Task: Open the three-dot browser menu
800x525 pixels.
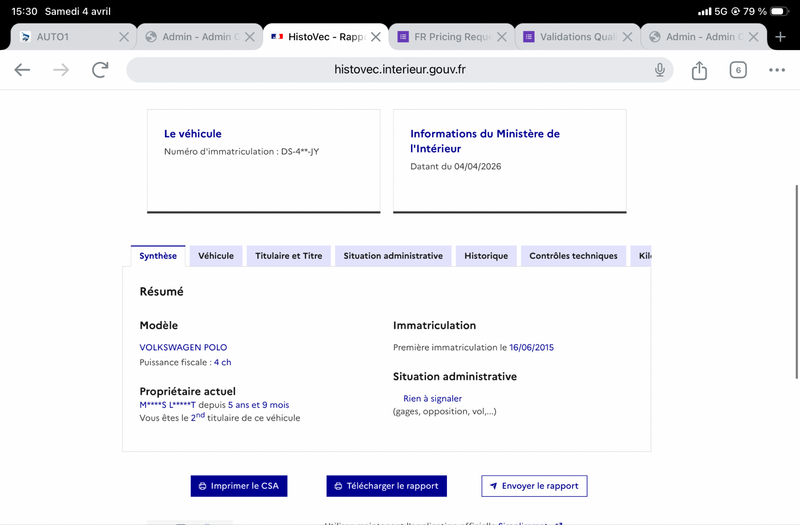Action: pos(777,70)
